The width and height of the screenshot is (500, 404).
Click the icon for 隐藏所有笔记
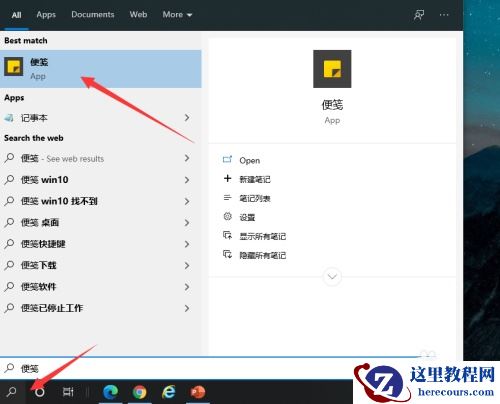coord(227,255)
